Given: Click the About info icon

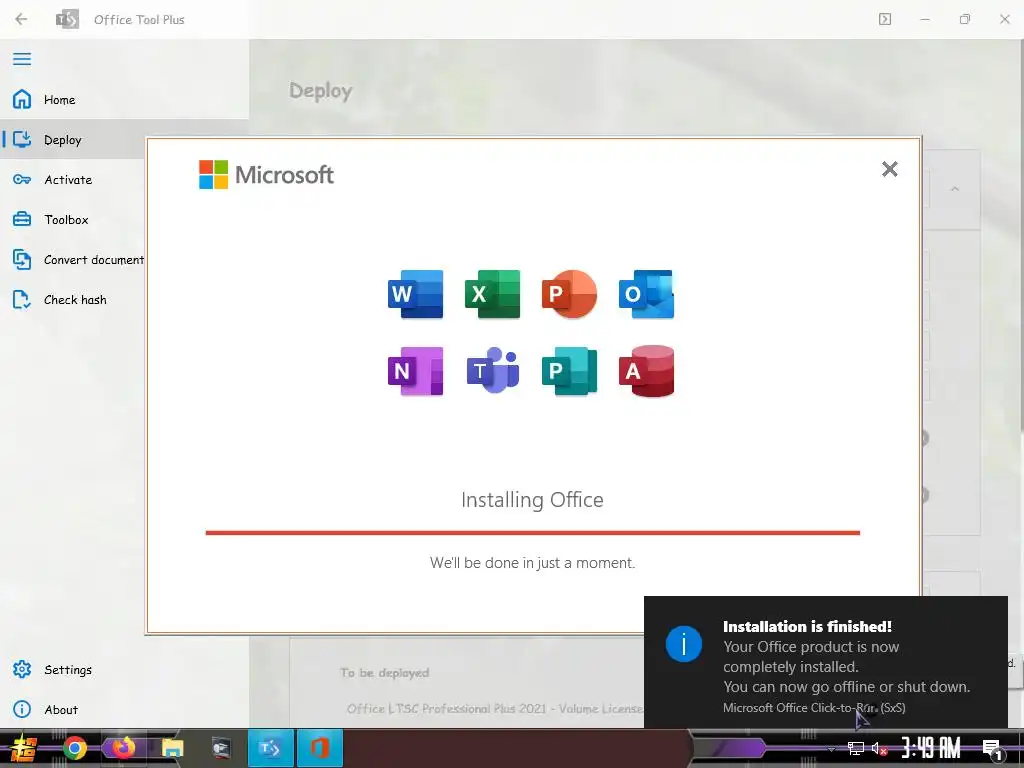Looking at the screenshot, I should [22, 709].
